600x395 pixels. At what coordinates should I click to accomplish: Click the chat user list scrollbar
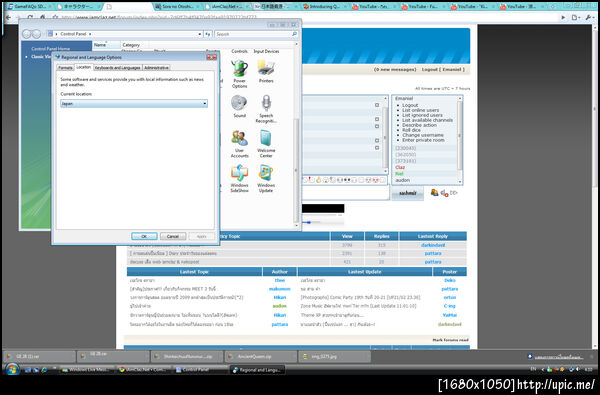(x=460, y=135)
